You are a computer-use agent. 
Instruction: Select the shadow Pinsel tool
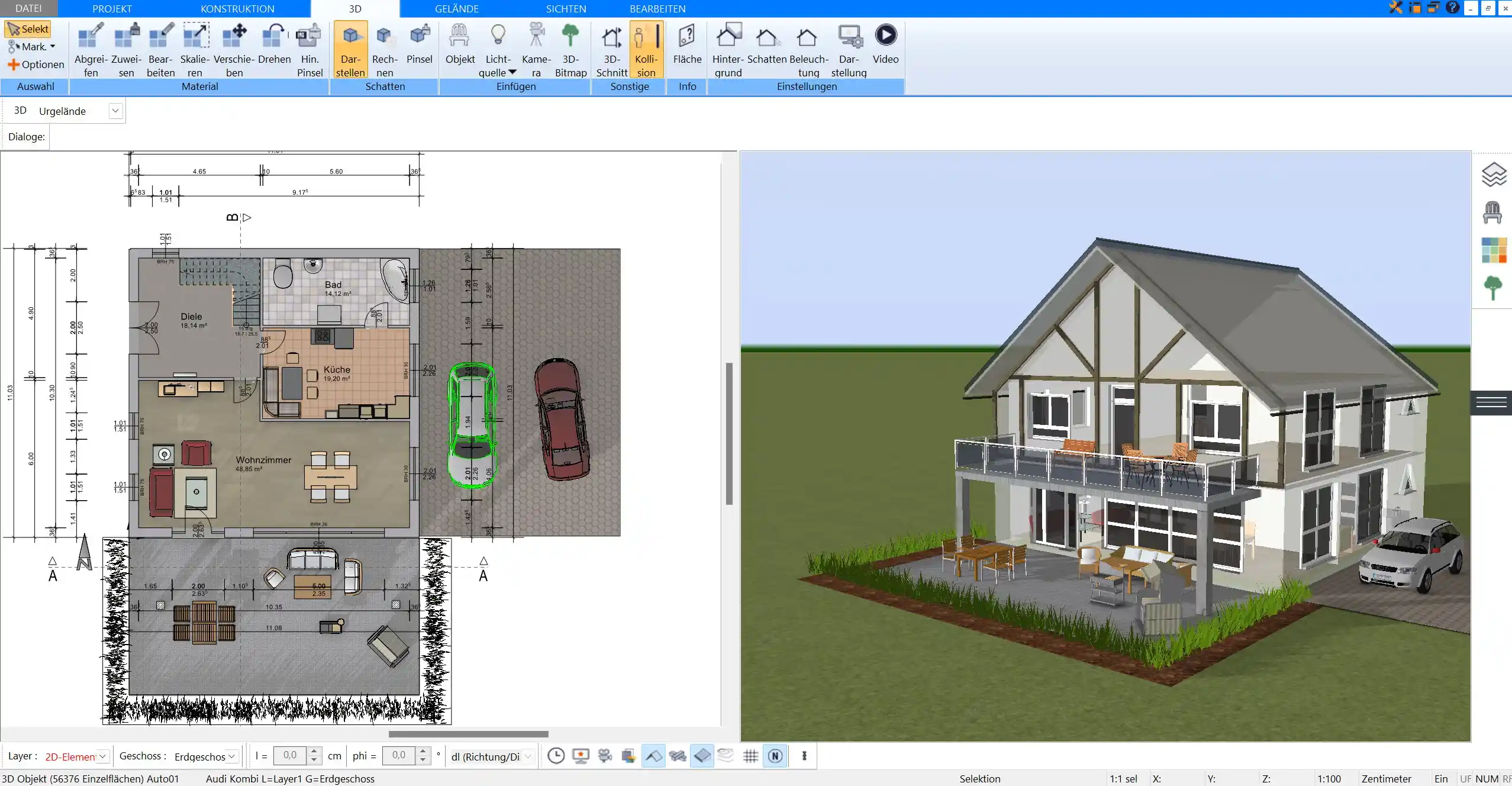420,44
